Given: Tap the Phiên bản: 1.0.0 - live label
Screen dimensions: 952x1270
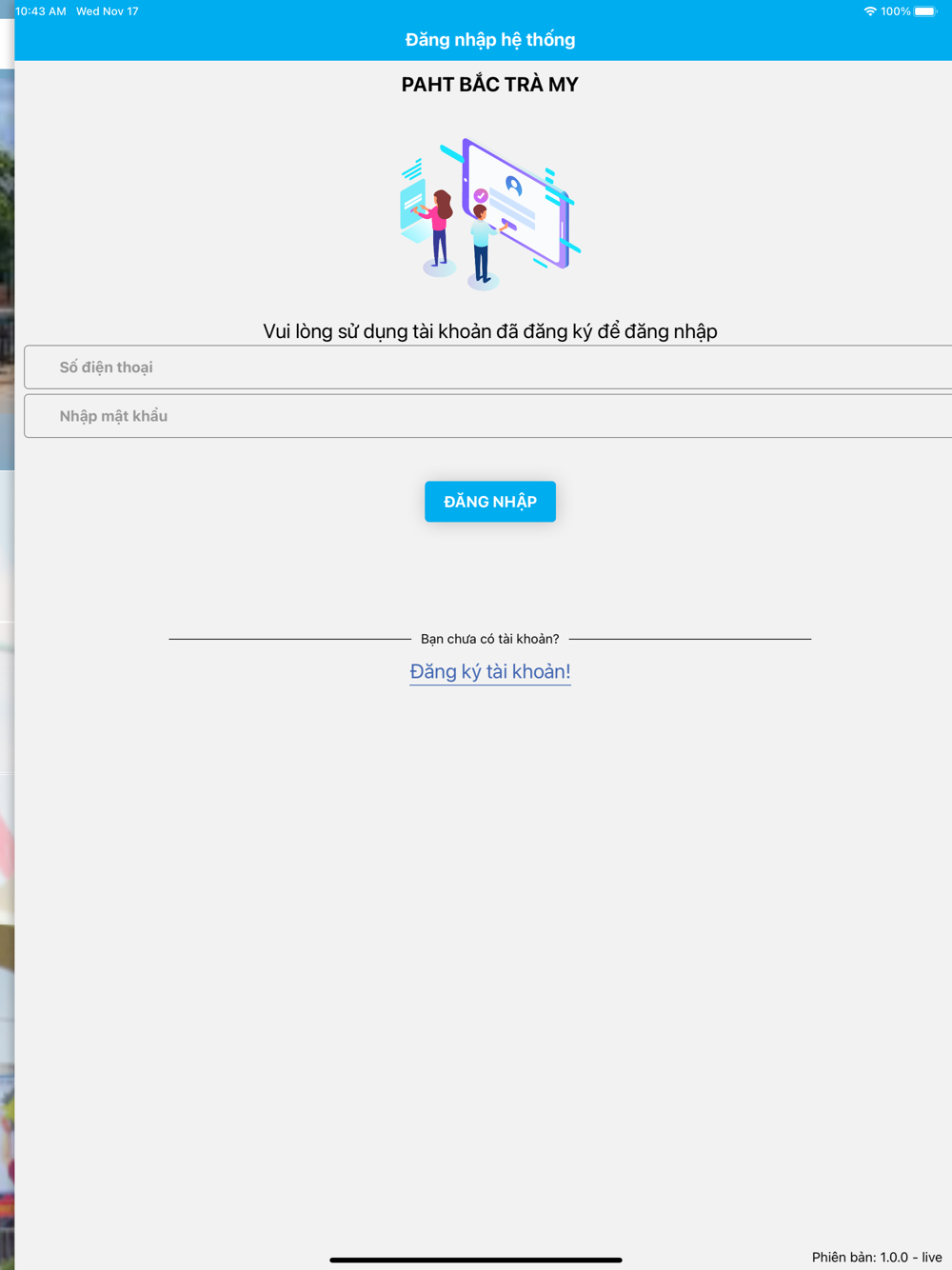Looking at the screenshot, I should 877,1257.
